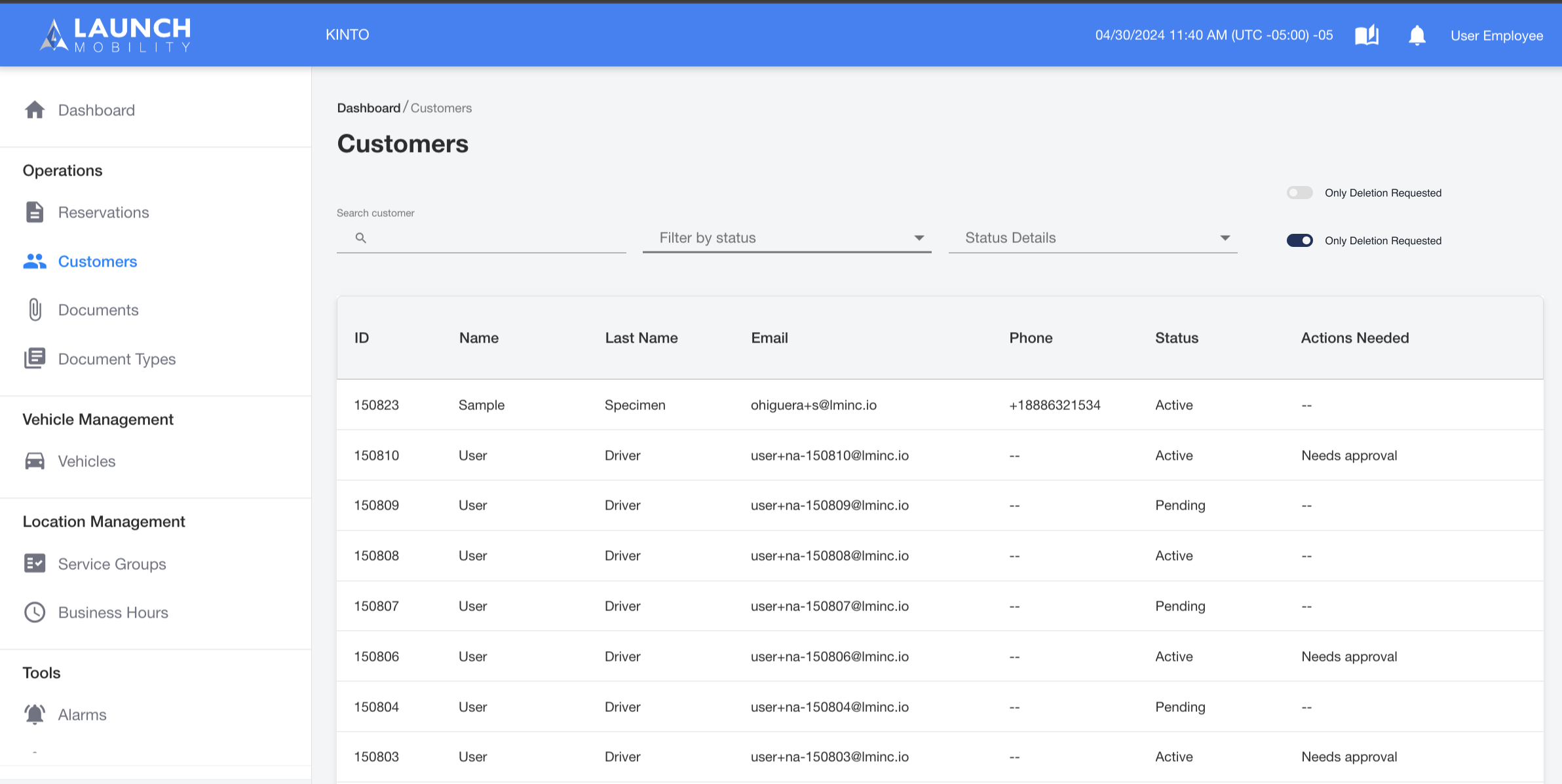The height and width of the screenshot is (784, 1562).
Task: Open Business Hours in sidebar
Action: coord(113,612)
